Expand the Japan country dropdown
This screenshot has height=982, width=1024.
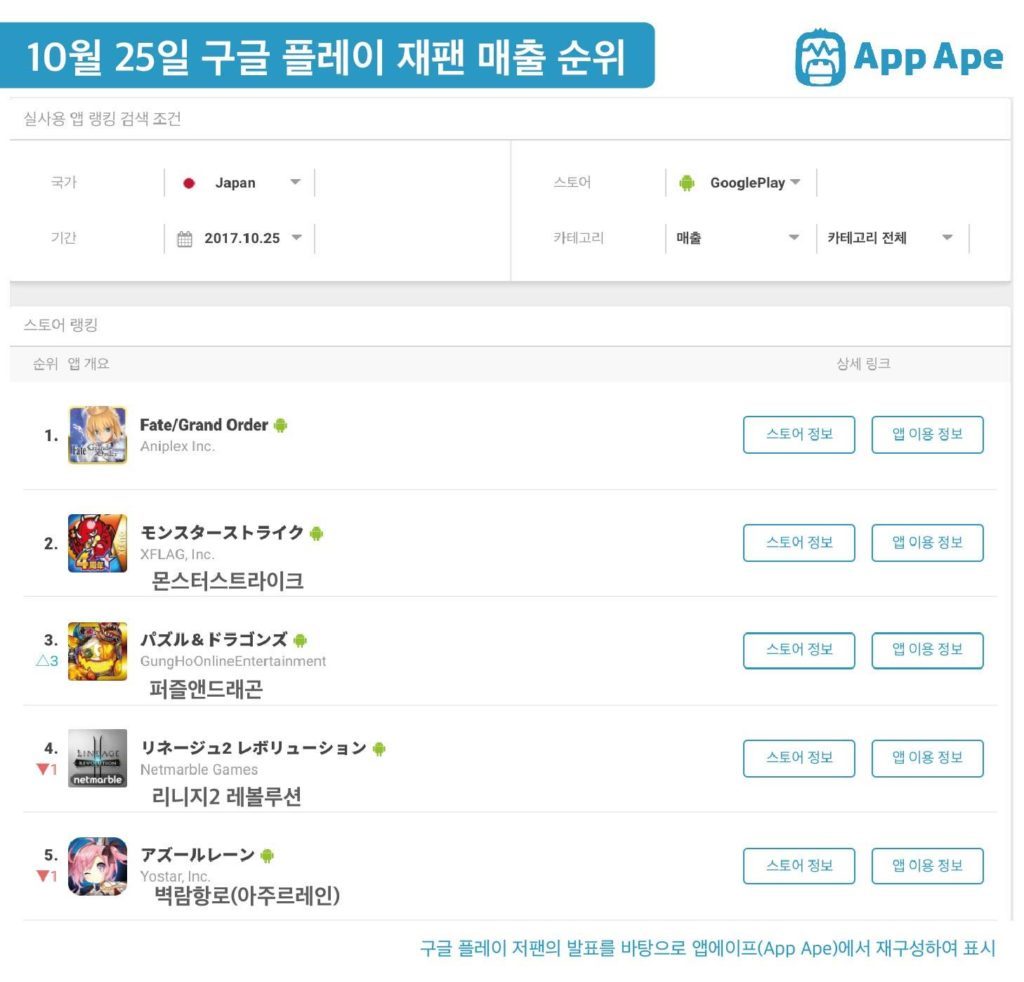240,183
